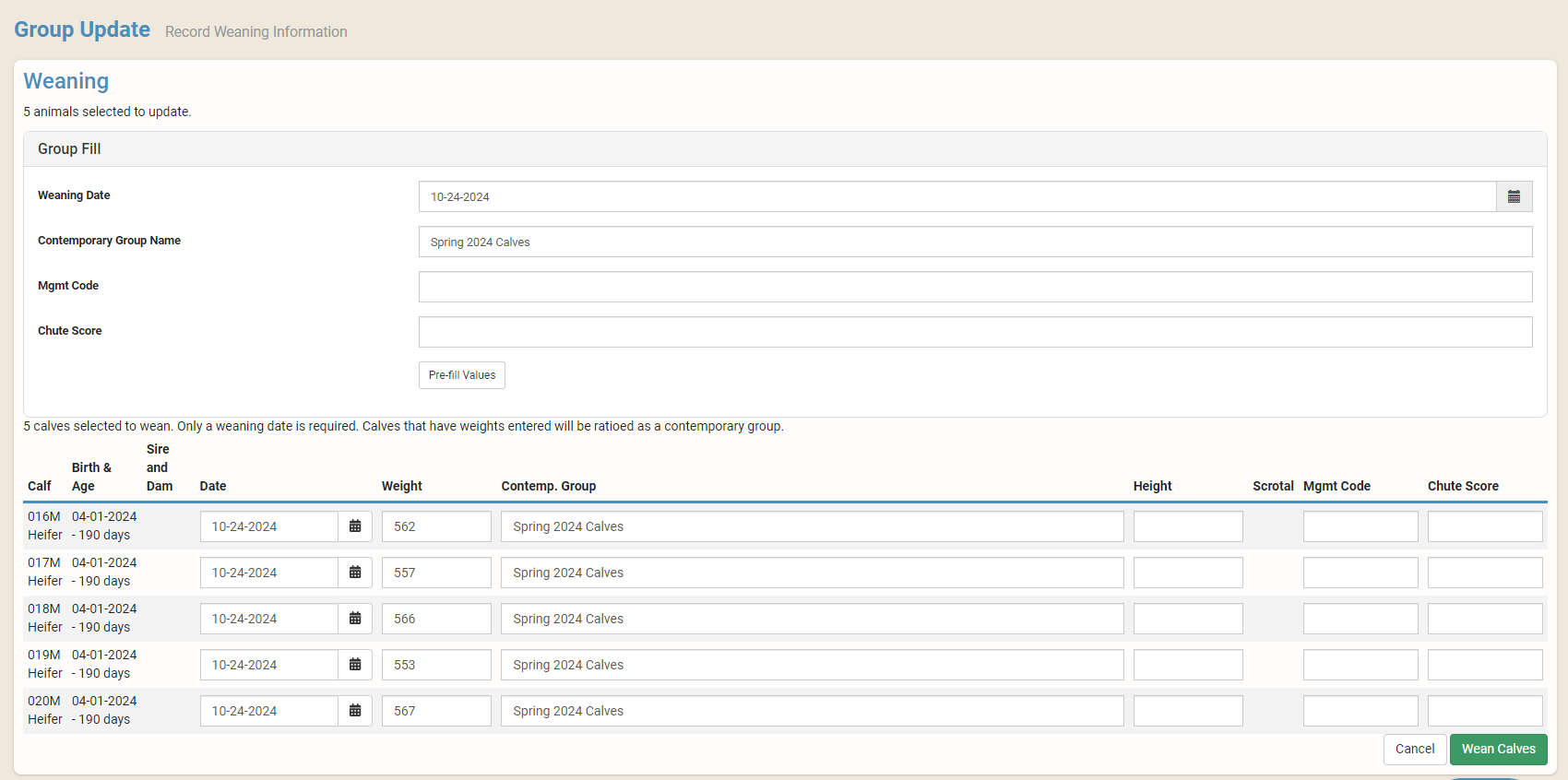Edit Contemp. Group field for calf 018M
Image resolution: width=1568 pixels, height=780 pixels.
813,619
